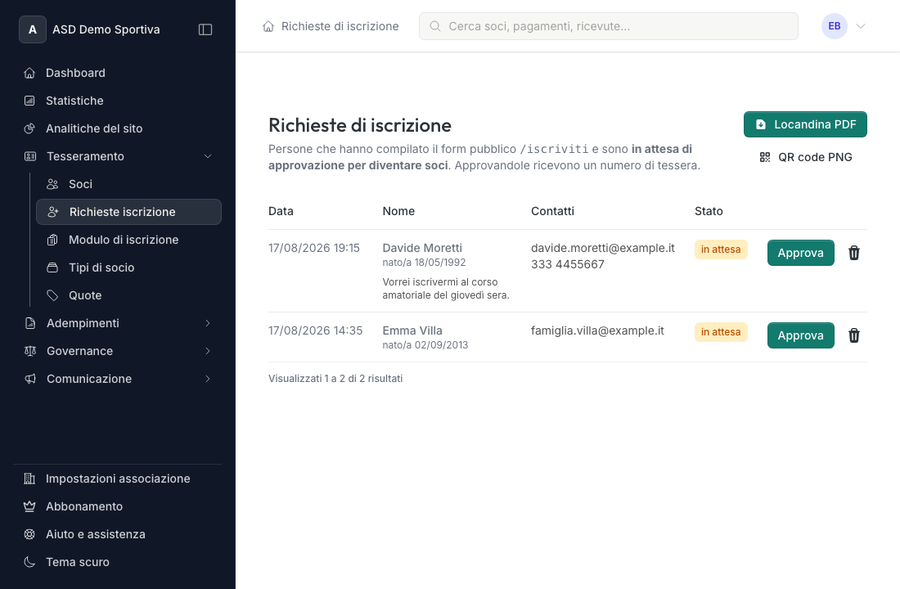Screen dimensions: 900x589
Task: Click the search field for soci, pagamenti
Action: (608, 26)
